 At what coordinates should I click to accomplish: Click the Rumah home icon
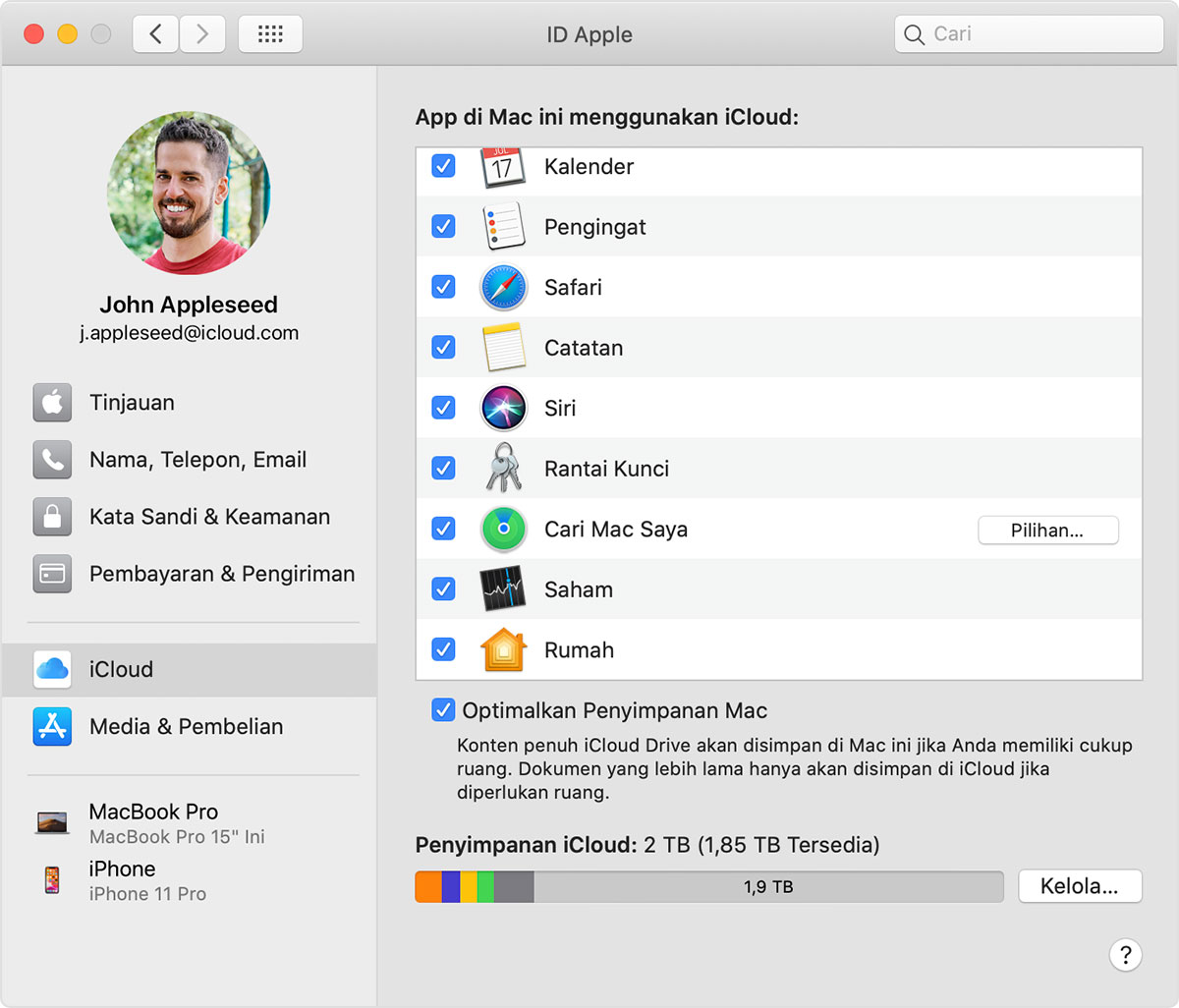[x=503, y=649]
